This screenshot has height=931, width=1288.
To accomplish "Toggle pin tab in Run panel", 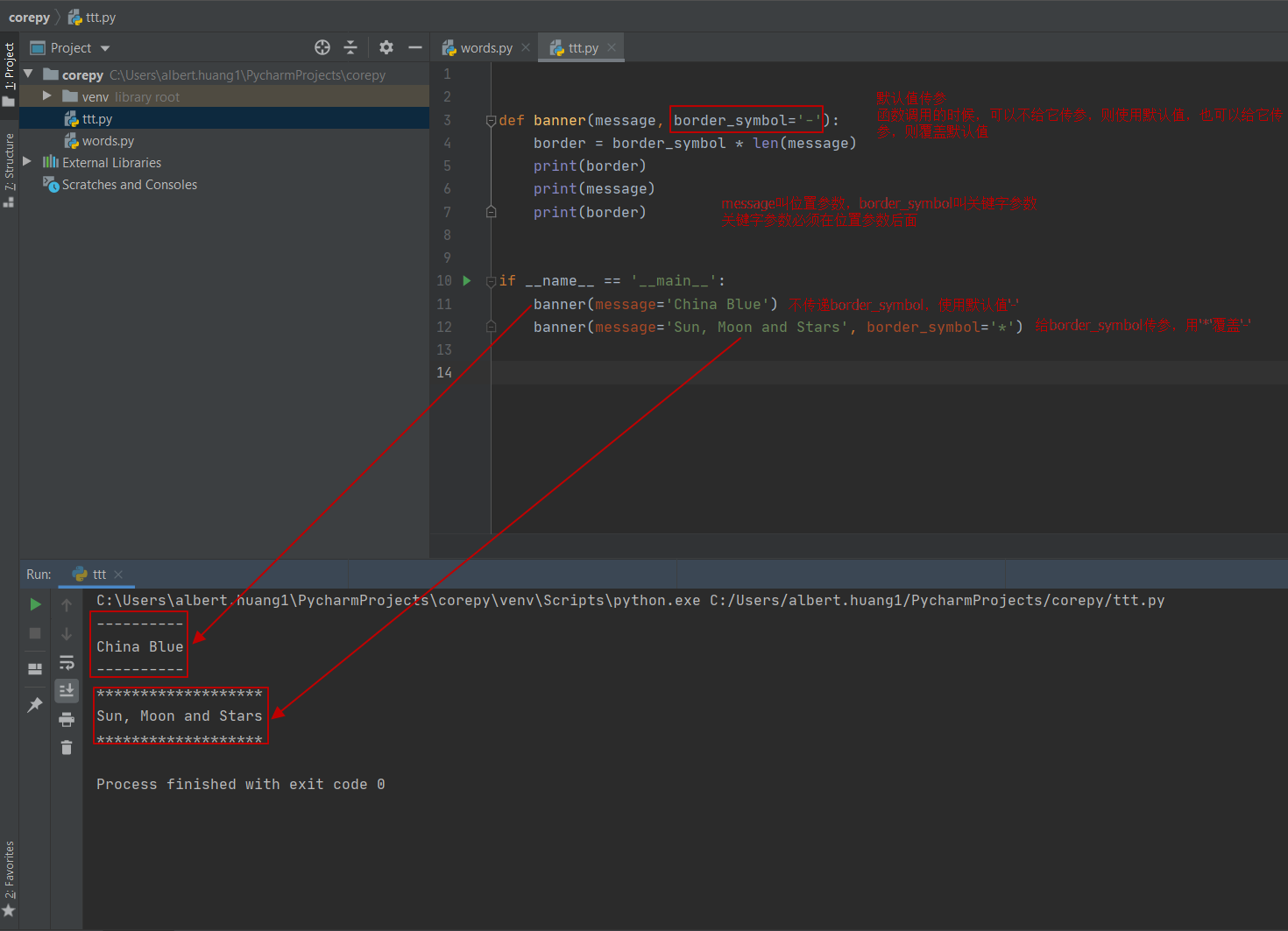I will 35,705.
